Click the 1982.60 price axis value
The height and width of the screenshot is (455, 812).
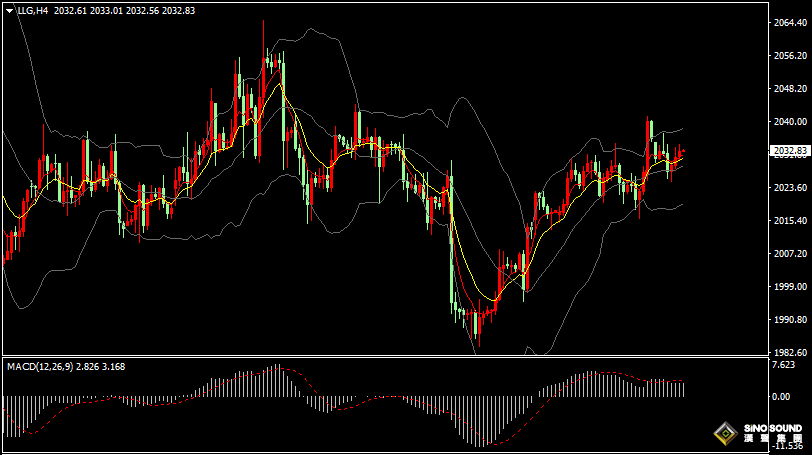788,352
